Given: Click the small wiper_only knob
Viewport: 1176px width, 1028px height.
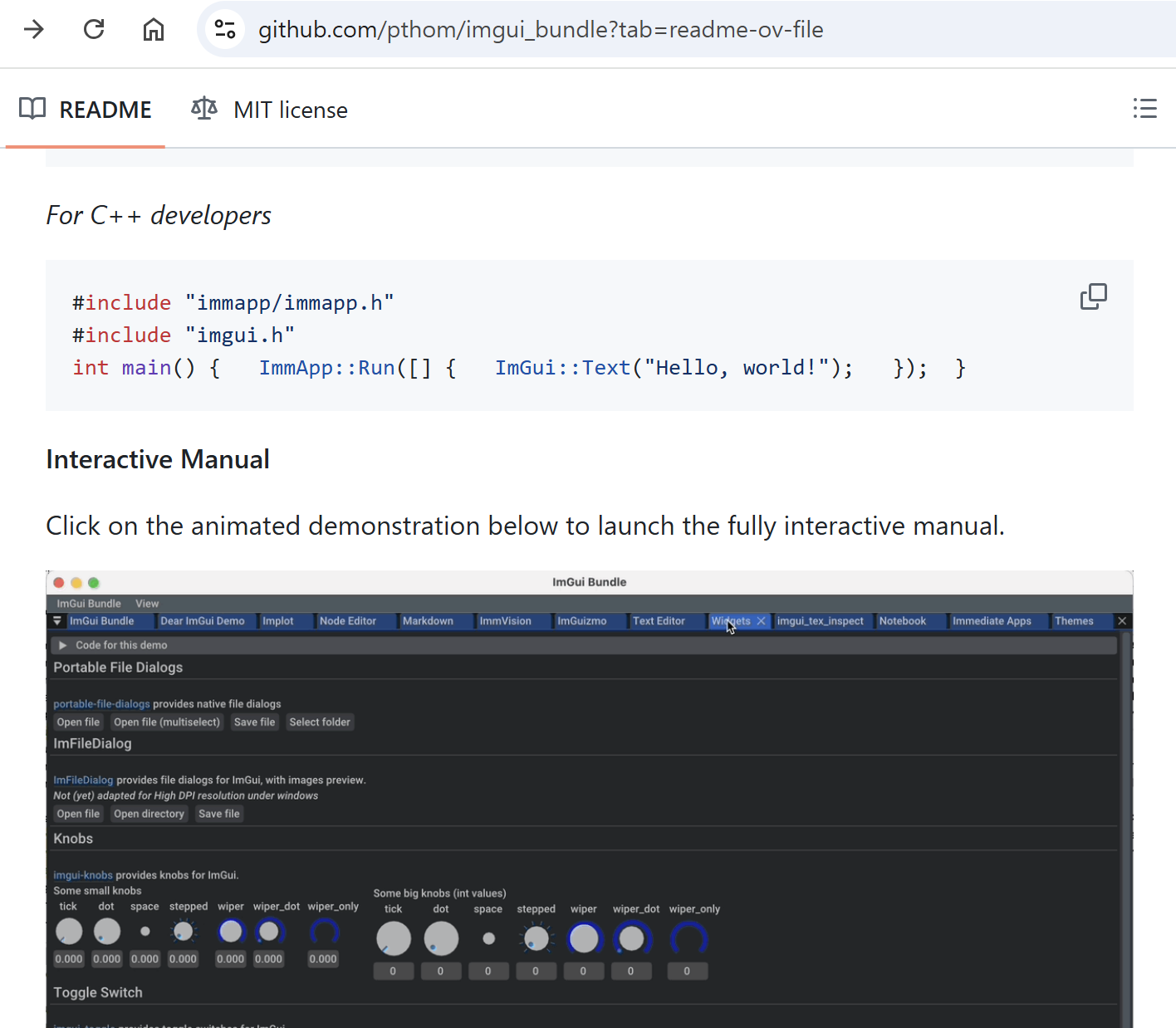Looking at the screenshot, I should (324, 933).
